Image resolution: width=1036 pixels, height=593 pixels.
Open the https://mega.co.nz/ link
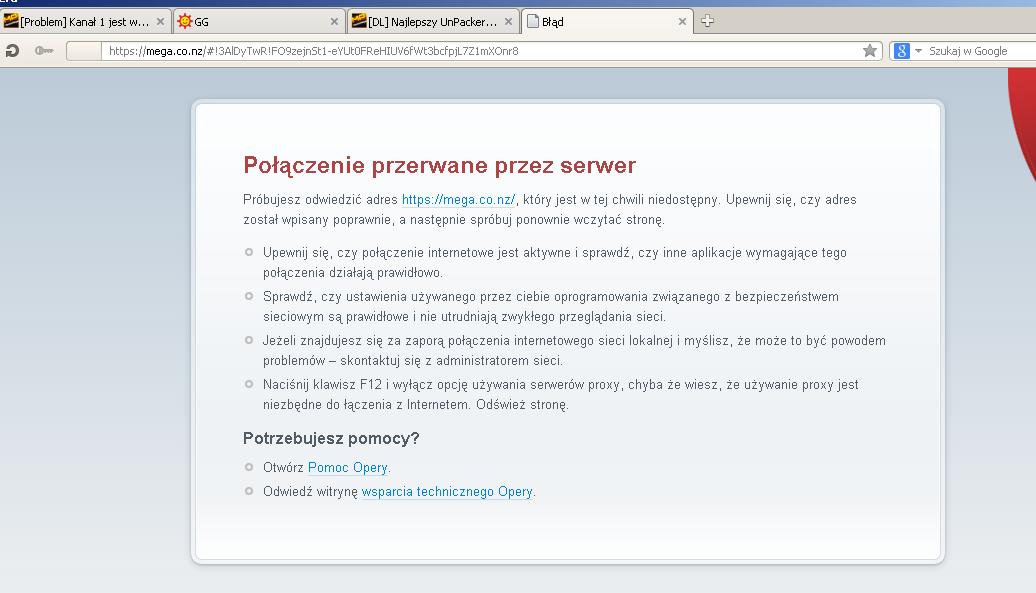[x=458, y=199]
